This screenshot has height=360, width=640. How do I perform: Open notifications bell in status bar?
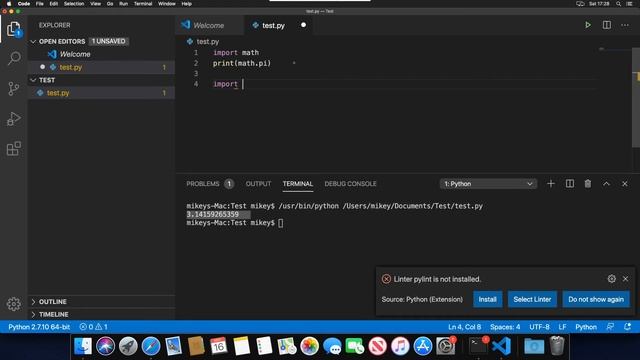pos(627,327)
